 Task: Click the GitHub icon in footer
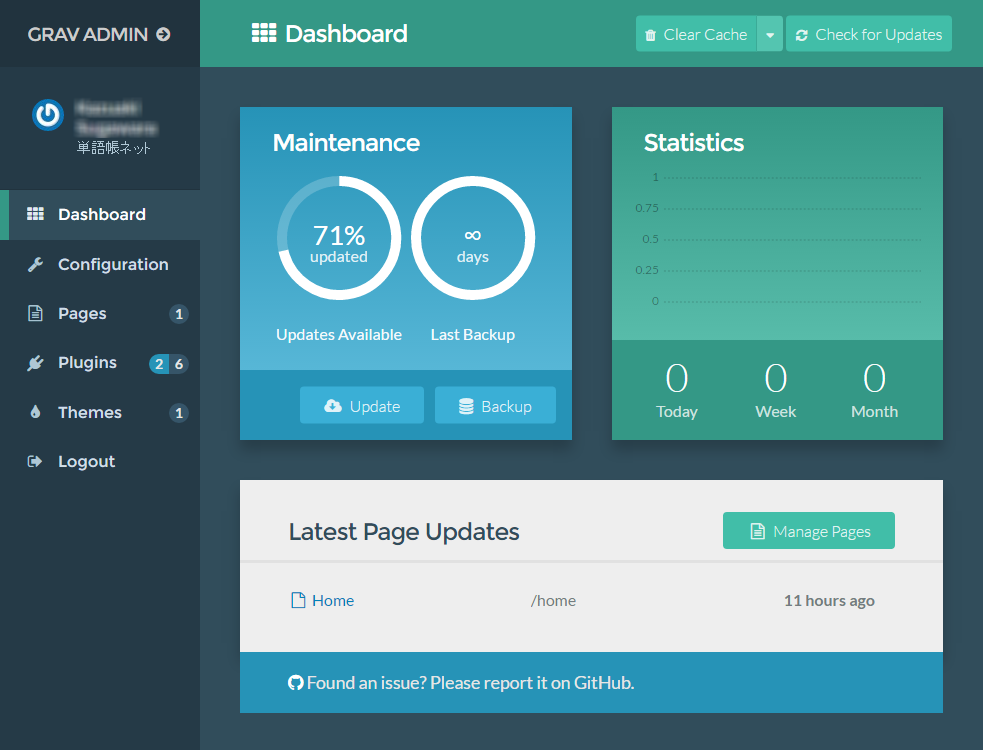[x=295, y=683]
